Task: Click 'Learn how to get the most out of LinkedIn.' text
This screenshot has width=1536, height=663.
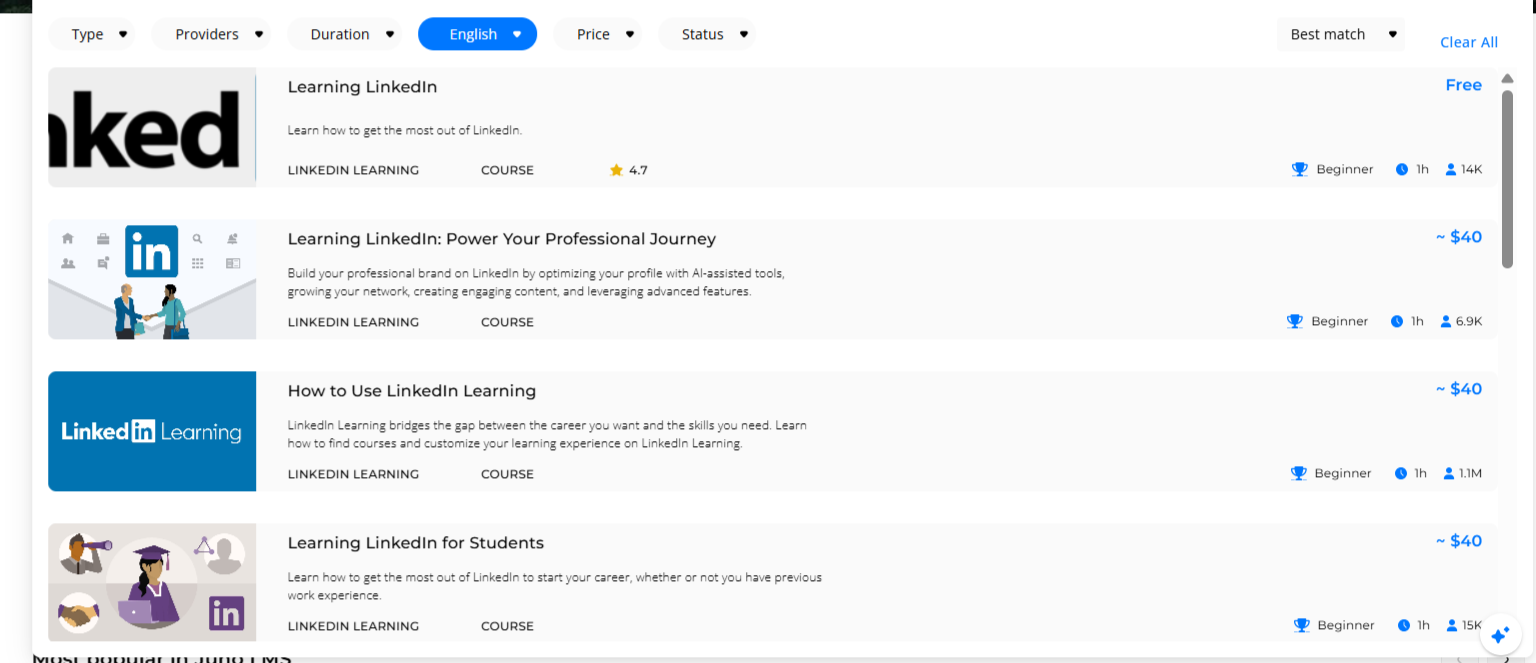Action: 405,130
